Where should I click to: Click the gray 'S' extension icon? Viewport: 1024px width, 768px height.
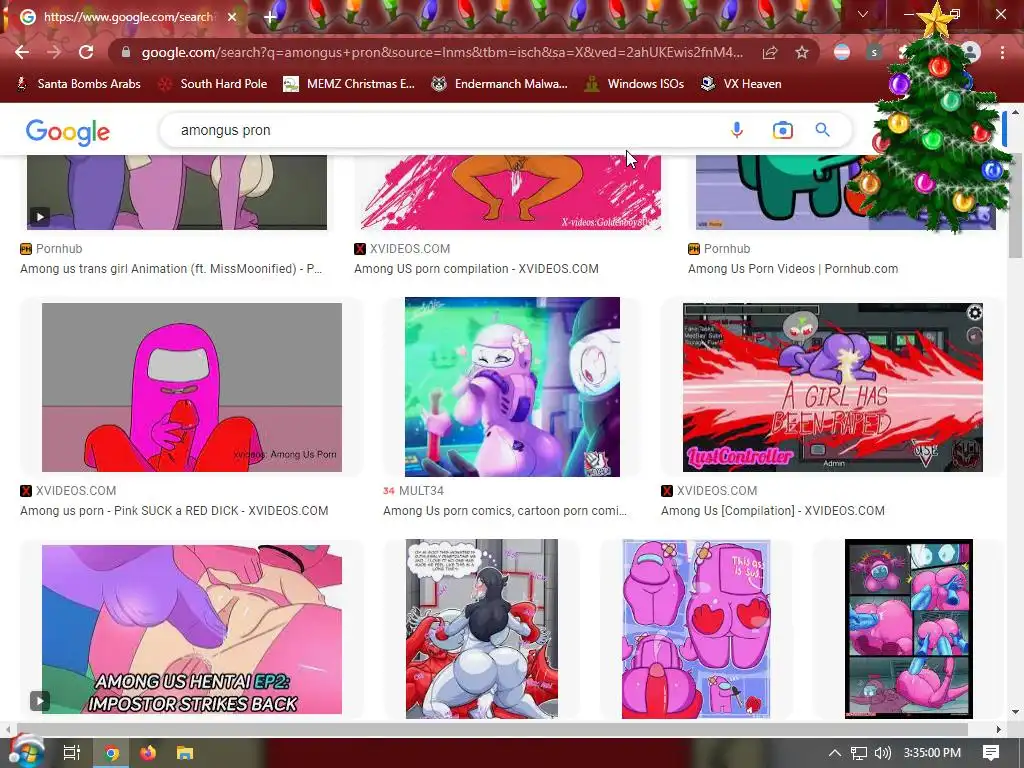(x=874, y=52)
